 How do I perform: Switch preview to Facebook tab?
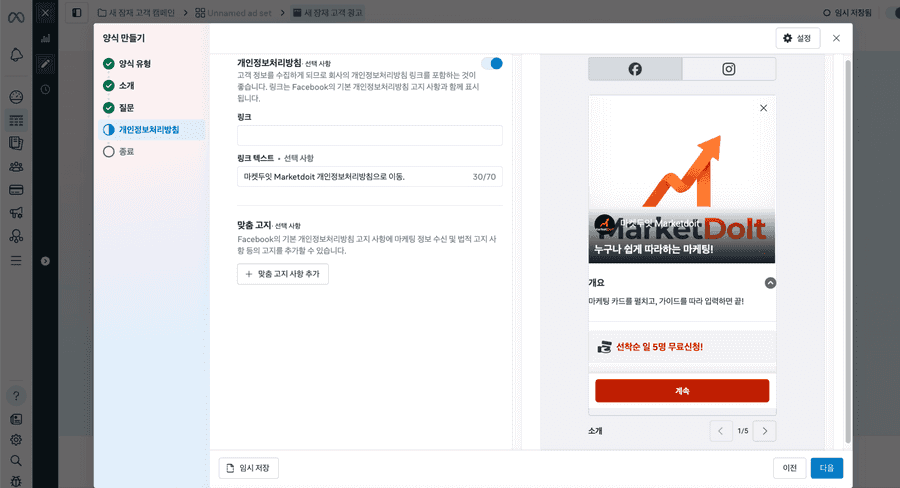coord(635,69)
